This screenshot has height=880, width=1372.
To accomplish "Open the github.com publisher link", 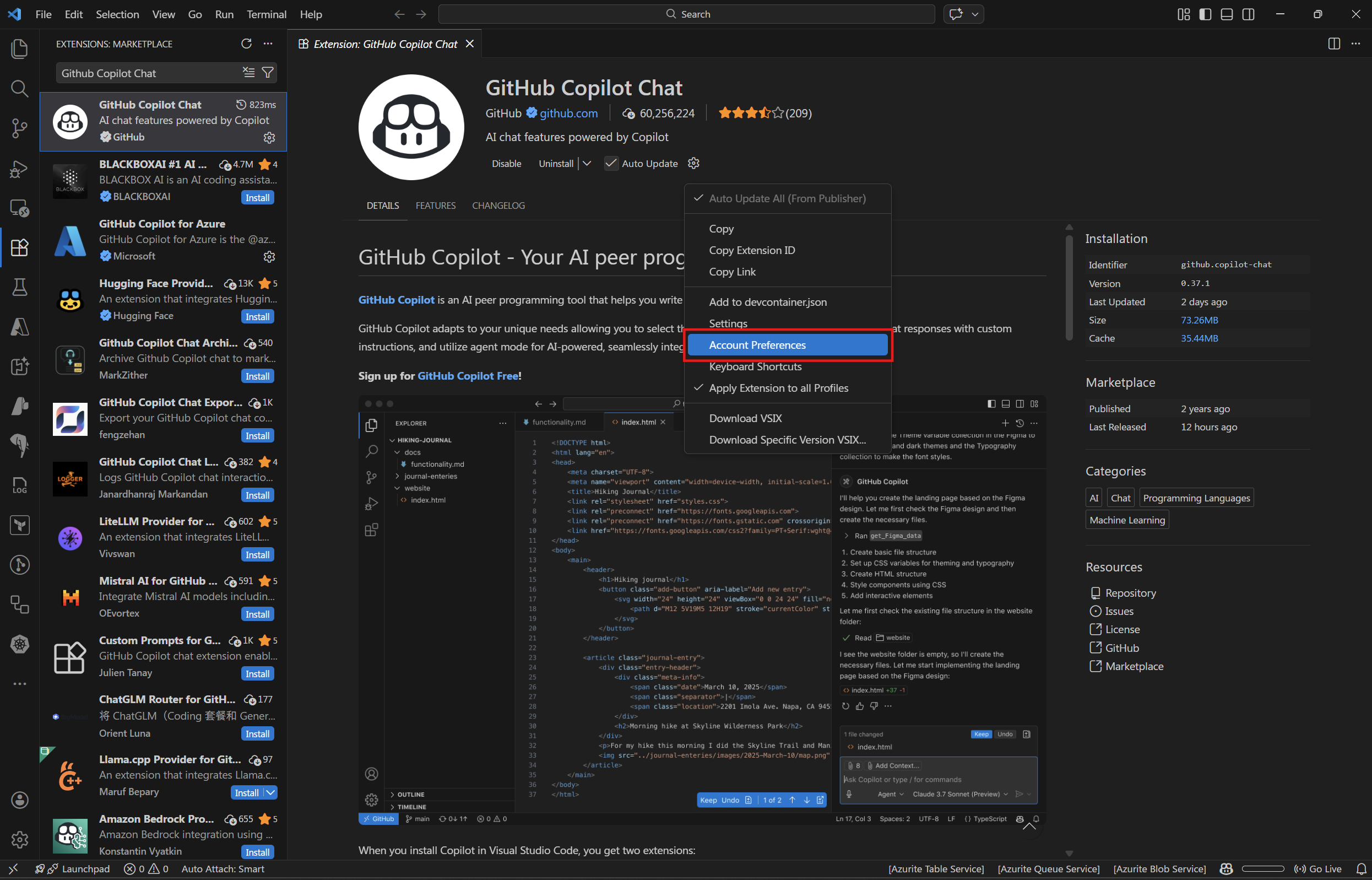I will click(568, 113).
